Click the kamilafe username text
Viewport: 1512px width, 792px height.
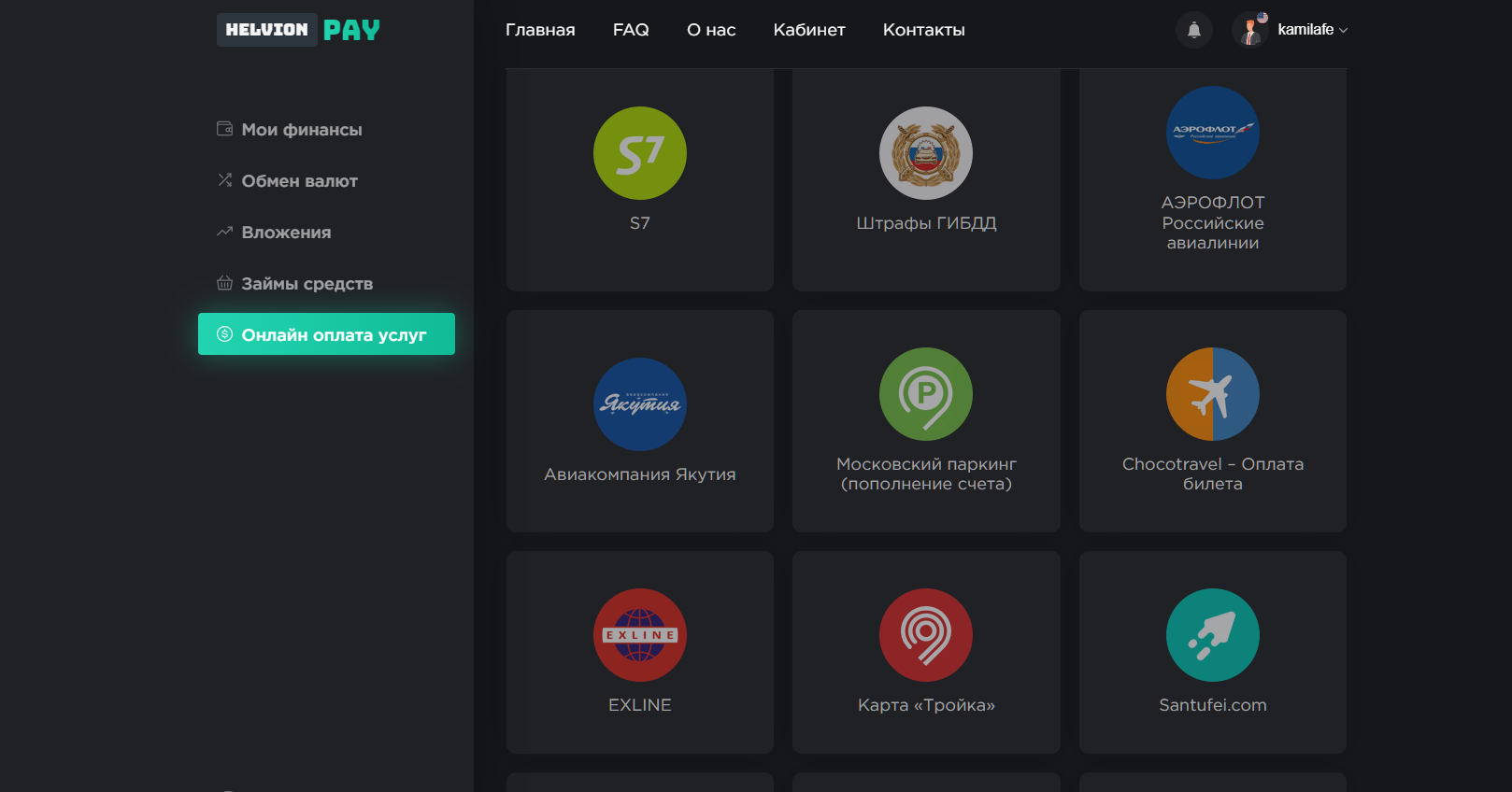pyautogui.click(x=1305, y=30)
